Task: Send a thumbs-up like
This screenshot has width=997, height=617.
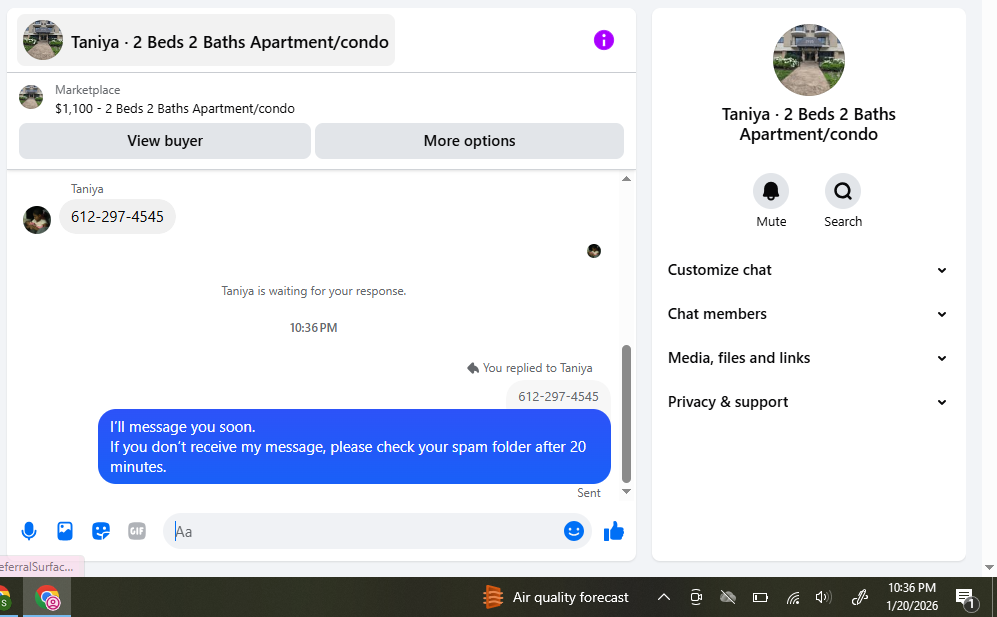Action: click(x=614, y=530)
